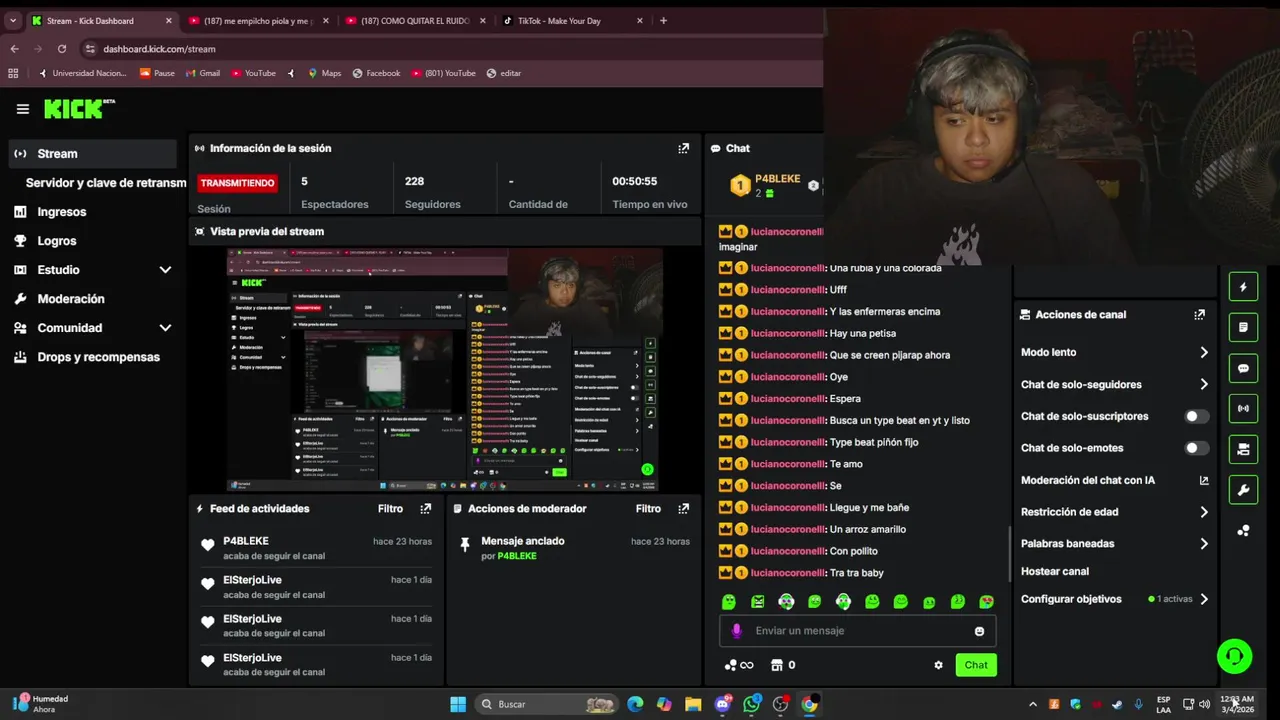Toggle Chat de solo-emotes switch
The height and width of the screenshot is (720, 1280).
coord(1196,448)
